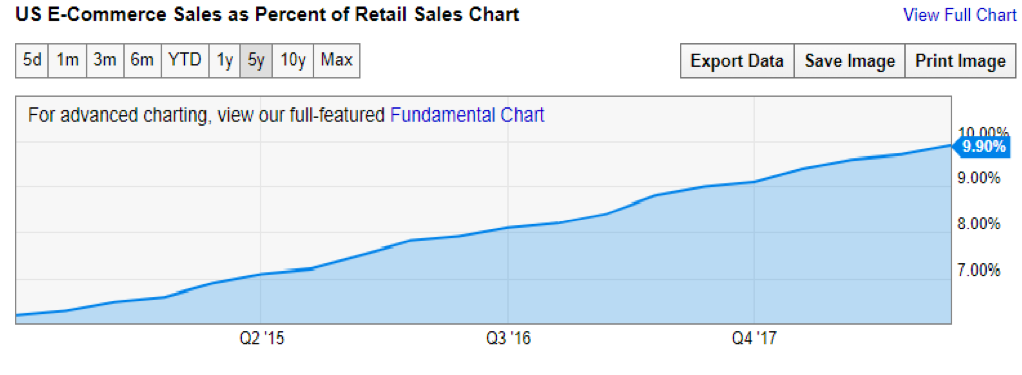Choose the 6m time range
Viewport: 1022px width, 375px height.
tap(141, 61)
